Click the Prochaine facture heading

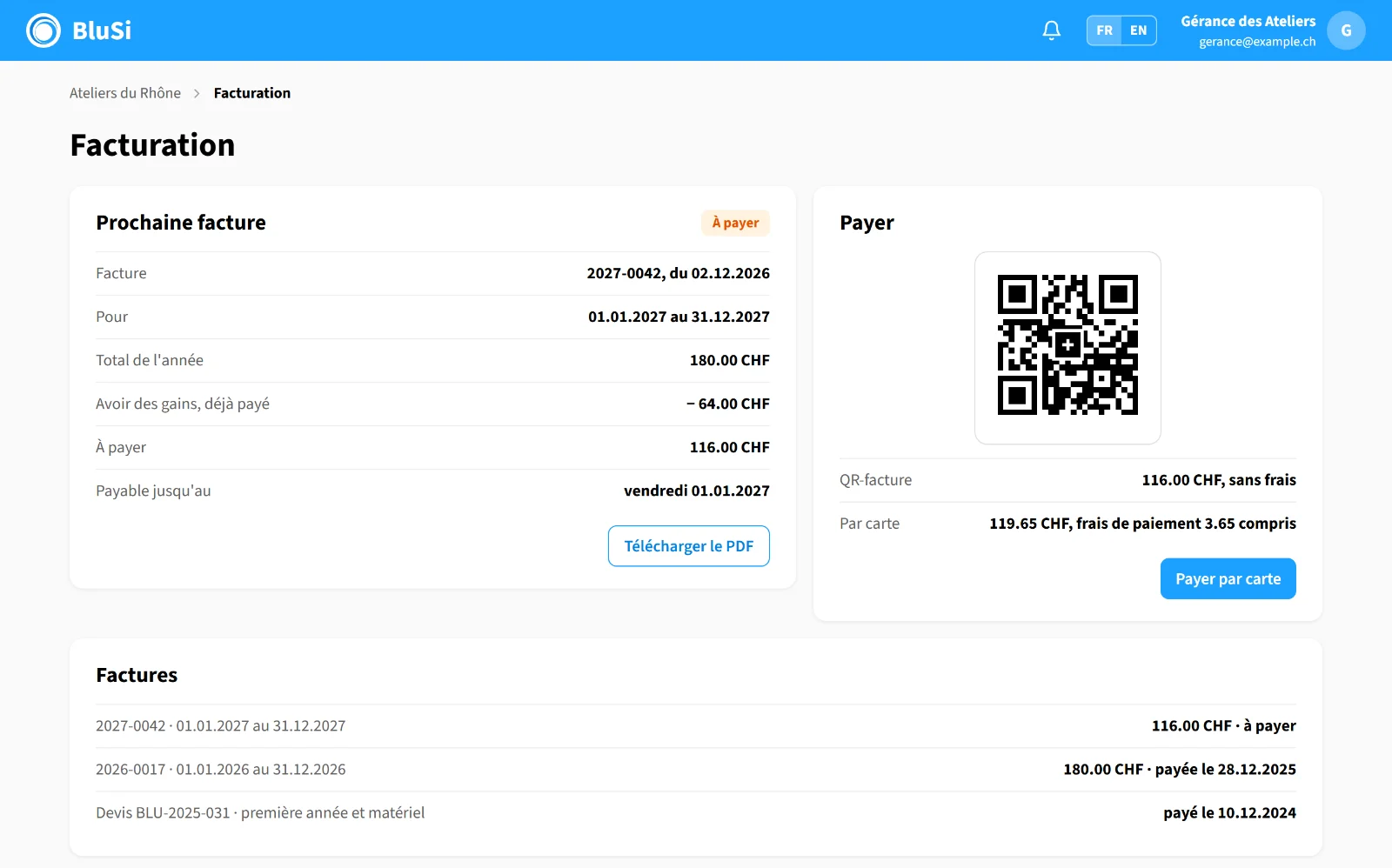(181, 223)
